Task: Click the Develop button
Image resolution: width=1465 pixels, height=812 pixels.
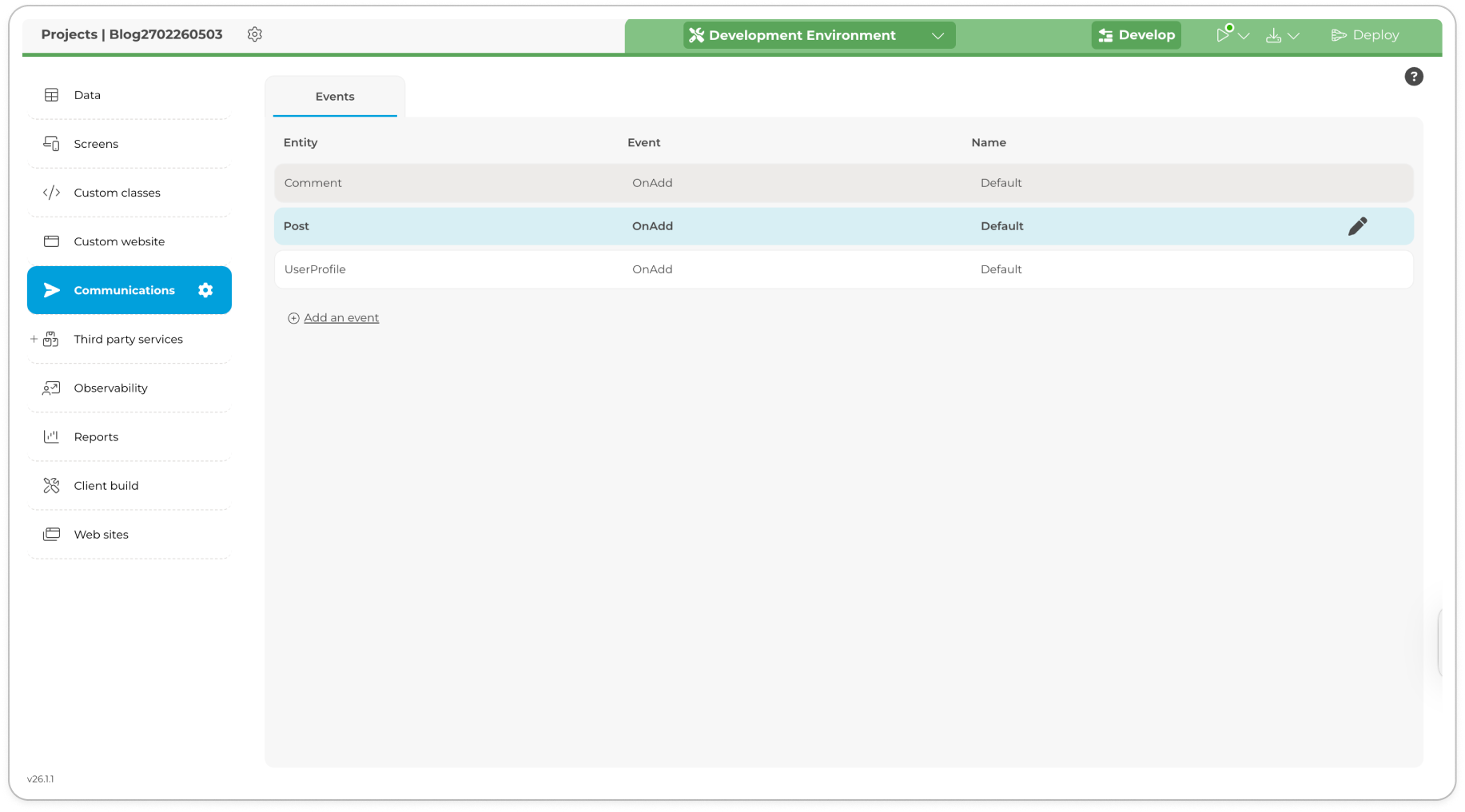Action: pos(1136,35)
